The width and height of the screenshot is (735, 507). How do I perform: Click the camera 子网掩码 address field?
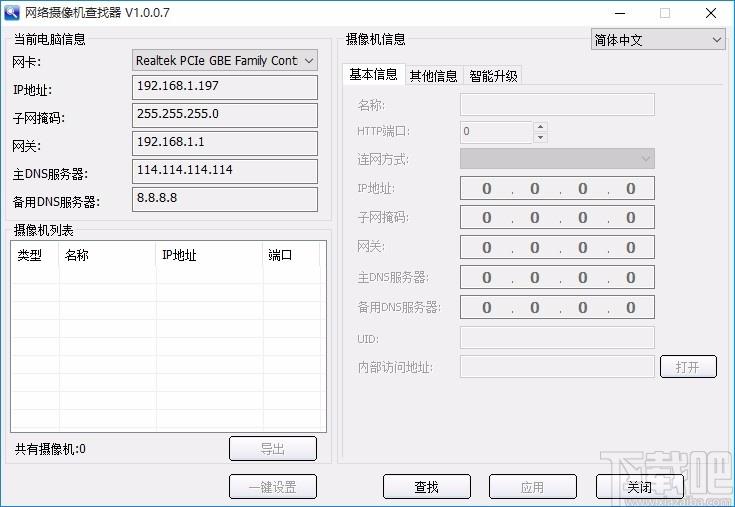pos(557,217)
